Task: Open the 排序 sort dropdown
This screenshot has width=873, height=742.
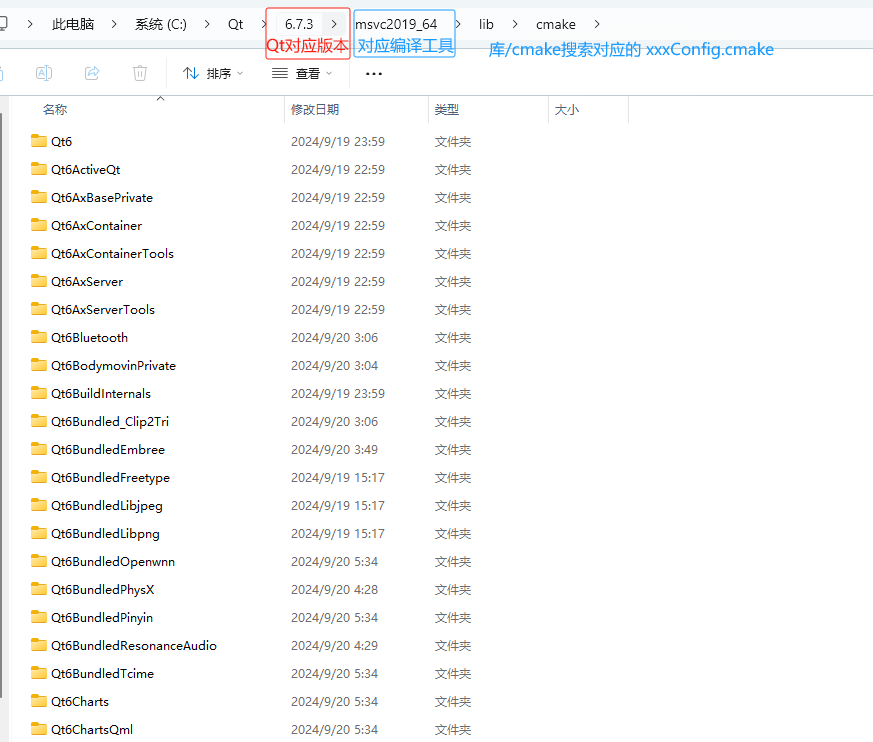Action: (213, 73)
